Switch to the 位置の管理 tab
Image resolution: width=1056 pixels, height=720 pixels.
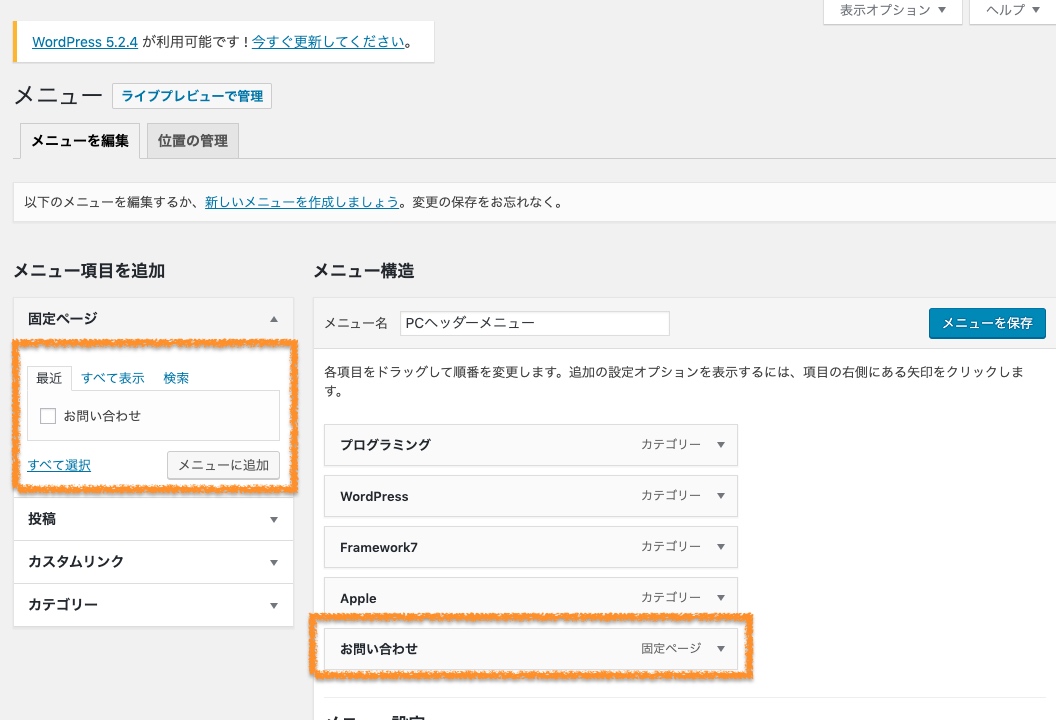193,141
